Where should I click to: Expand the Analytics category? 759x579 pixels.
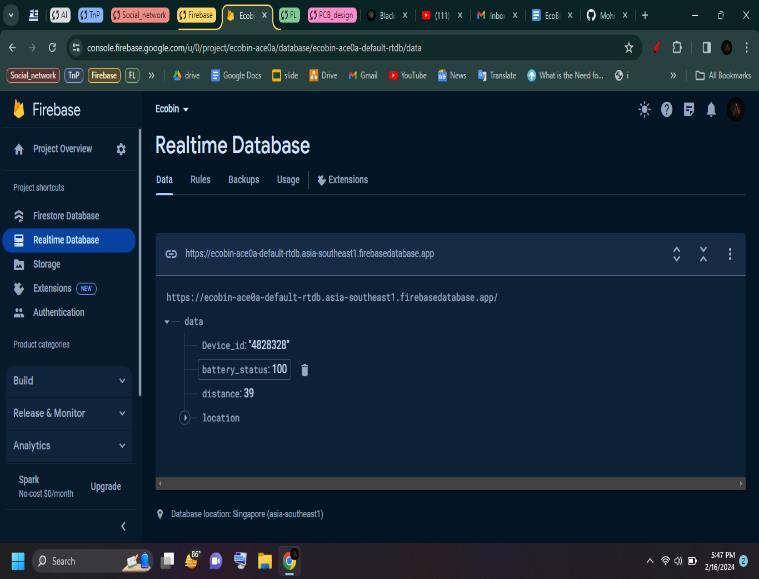(x=69, y=445)
